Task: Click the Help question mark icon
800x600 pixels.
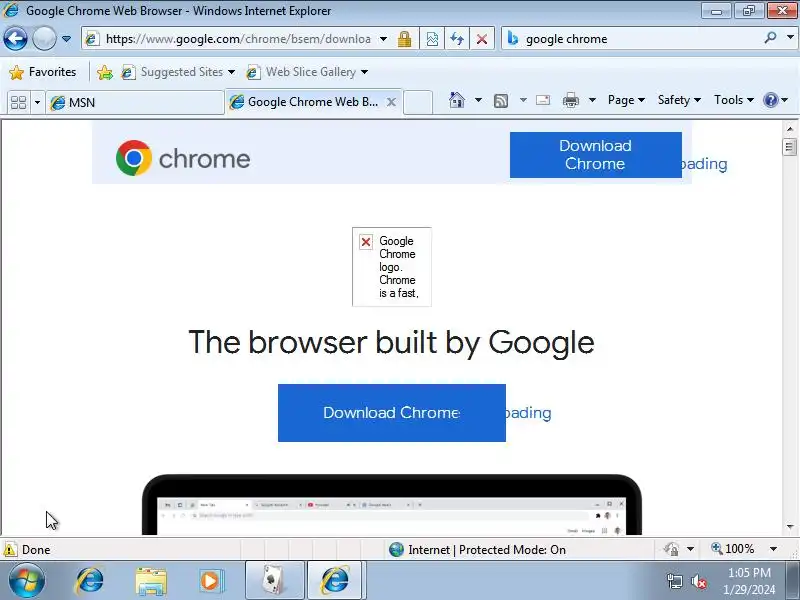Action: 770,100
